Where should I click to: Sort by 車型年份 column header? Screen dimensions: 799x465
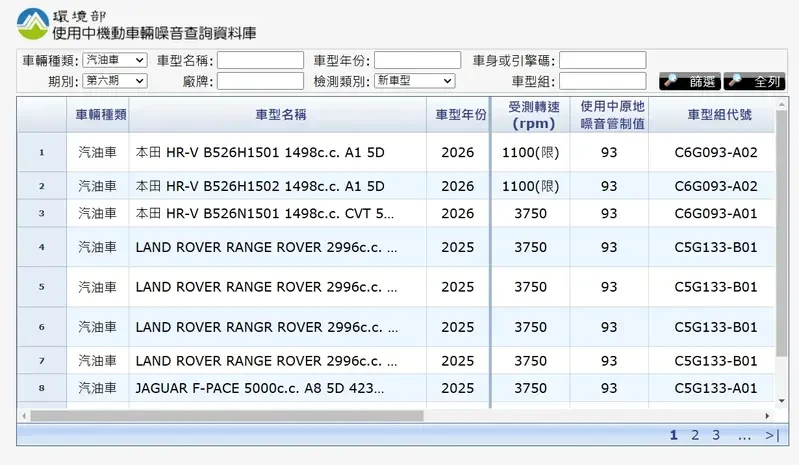point(458,115)
